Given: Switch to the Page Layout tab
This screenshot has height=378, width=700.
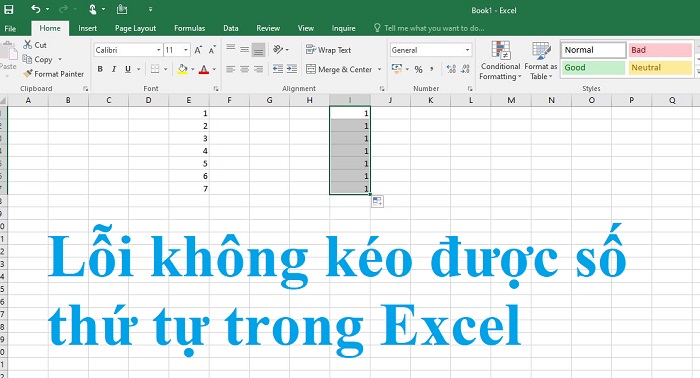Looking at the screenshot, I should [x=135, y=28].
